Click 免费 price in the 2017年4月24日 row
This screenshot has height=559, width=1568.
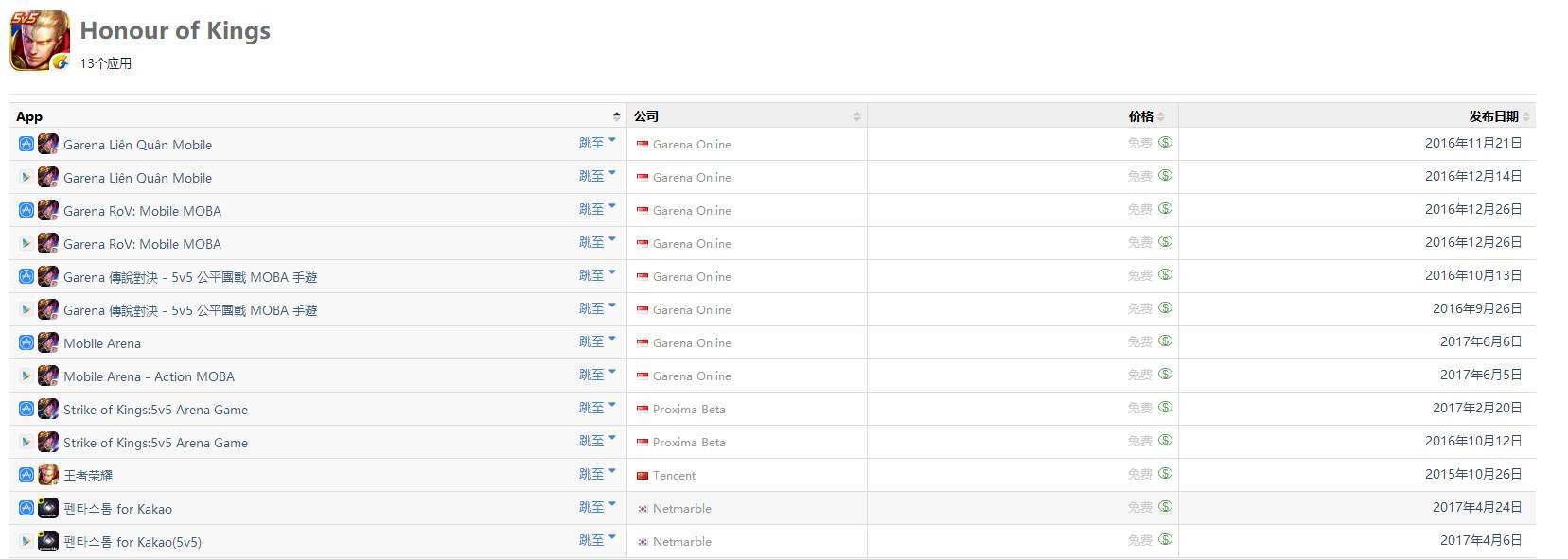[x=1139, y=507]
